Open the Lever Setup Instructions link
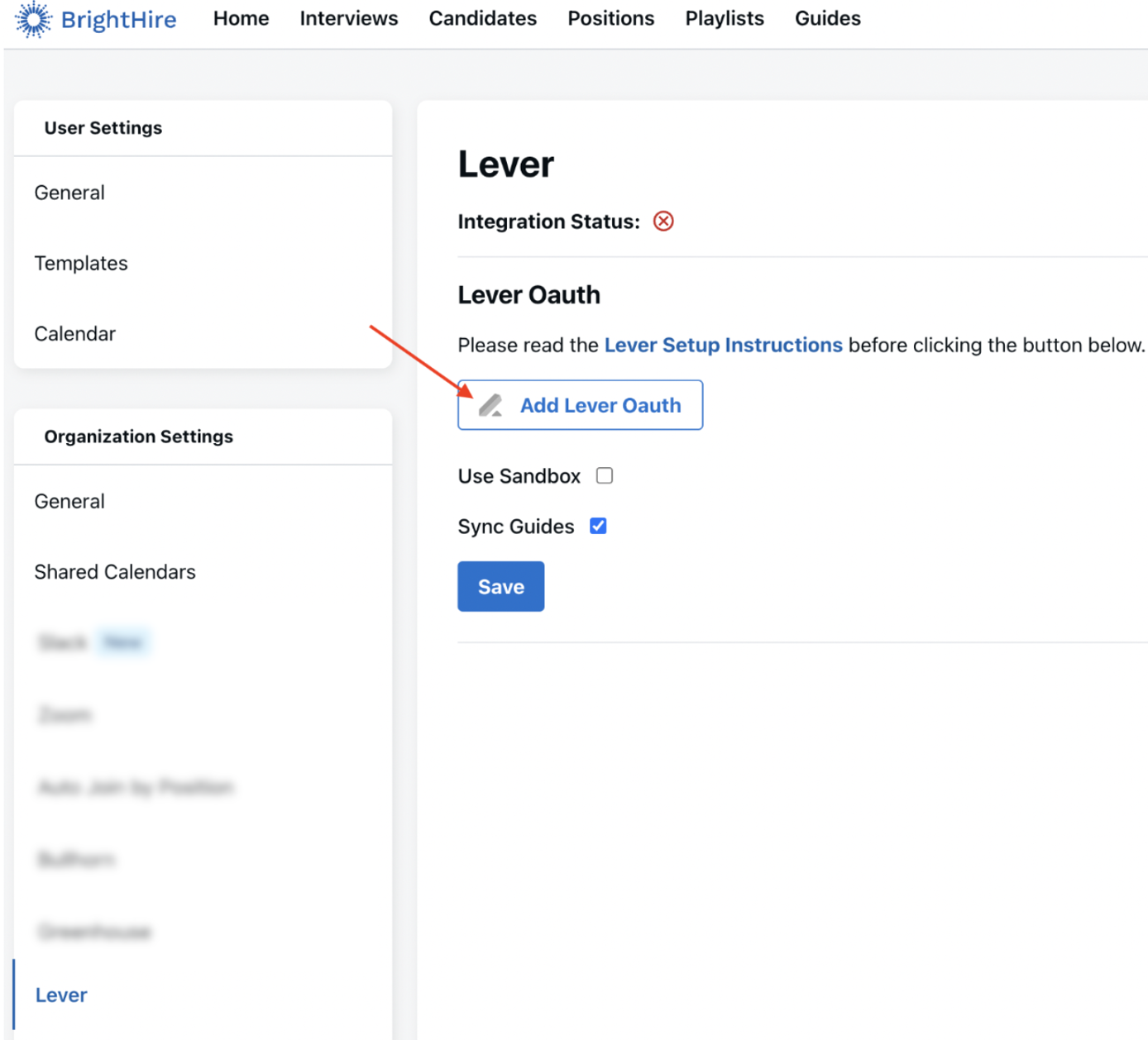This screenshot has width=1148, height=1040. (723, 345)
